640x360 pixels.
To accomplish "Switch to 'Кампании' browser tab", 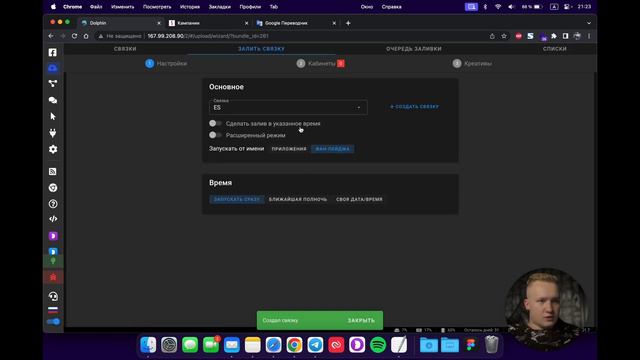I will pyautogui.click(x=208, y=23).
